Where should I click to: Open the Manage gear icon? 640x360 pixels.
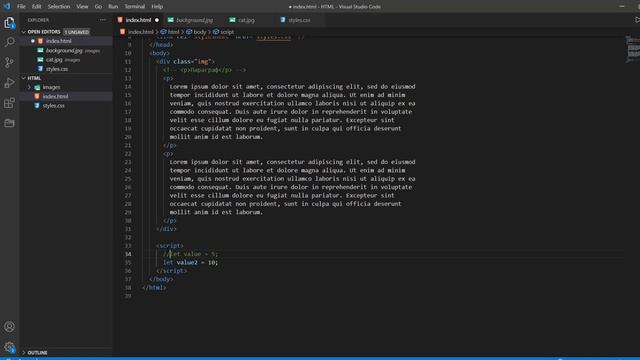9,347
